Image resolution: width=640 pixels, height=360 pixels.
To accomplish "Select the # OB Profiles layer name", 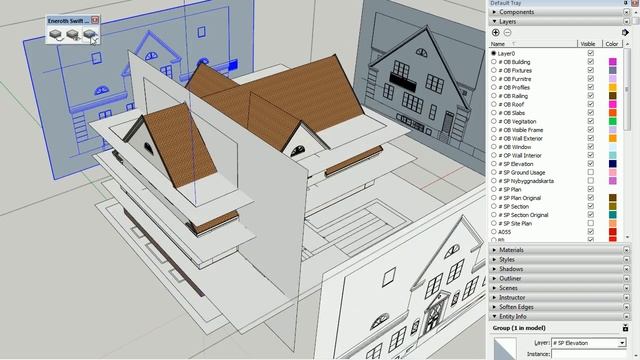I will 514,87.
